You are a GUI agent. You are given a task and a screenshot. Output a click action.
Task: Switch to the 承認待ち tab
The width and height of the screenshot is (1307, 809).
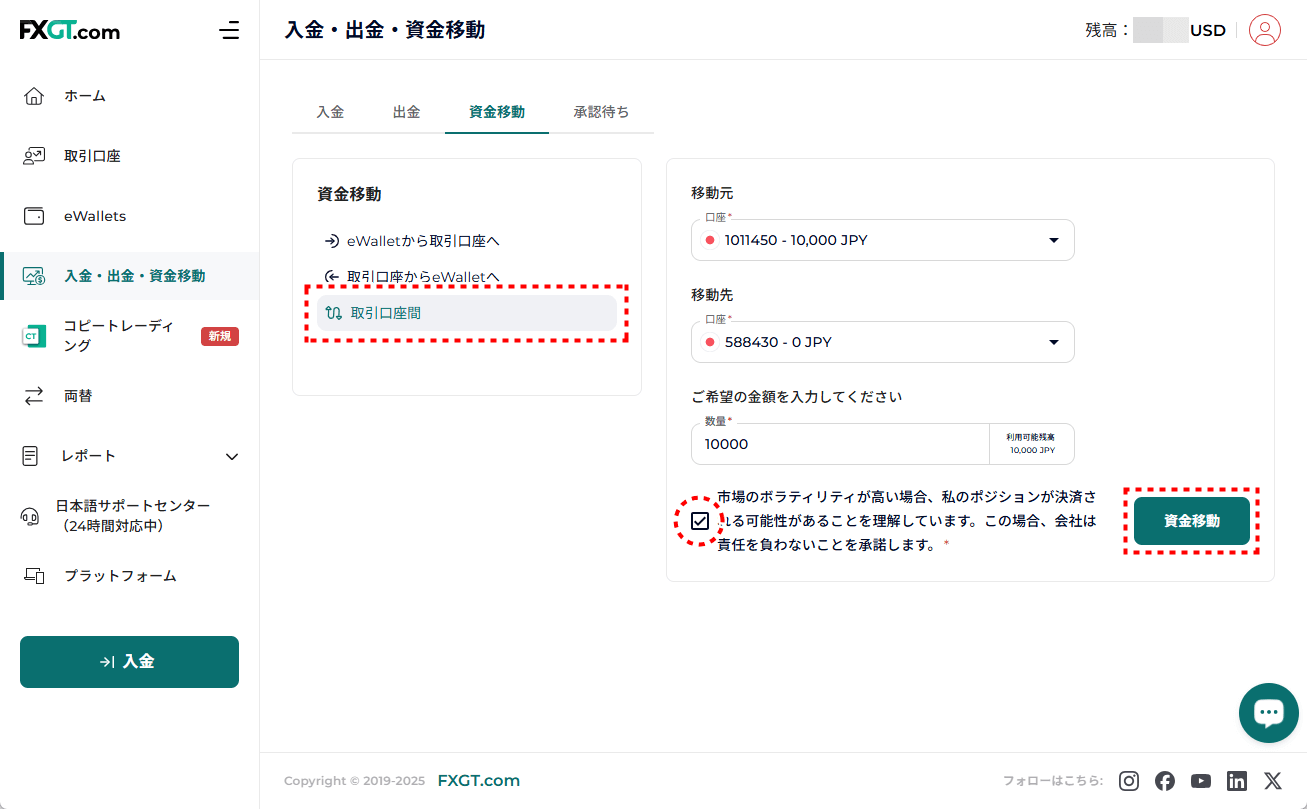[x=601, y=112]
